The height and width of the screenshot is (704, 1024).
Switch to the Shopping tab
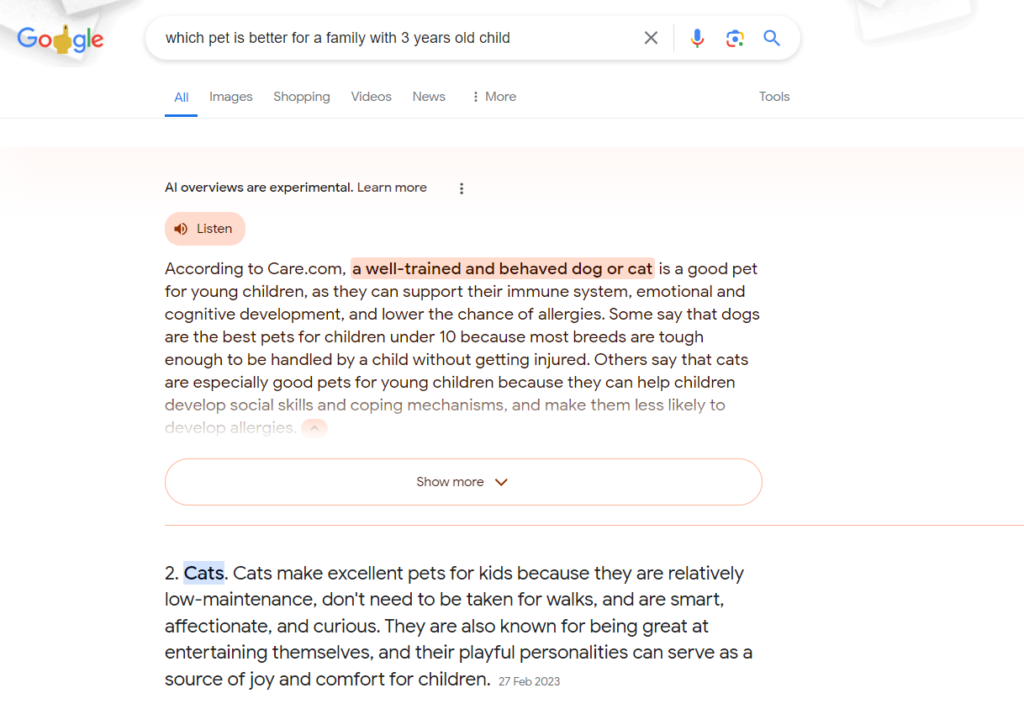coord(302,97)
